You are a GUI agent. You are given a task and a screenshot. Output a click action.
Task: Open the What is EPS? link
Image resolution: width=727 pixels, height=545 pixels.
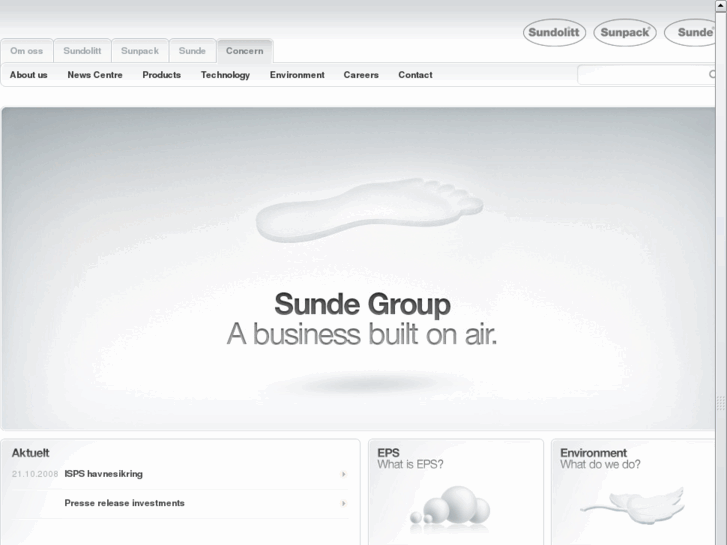click(410, 464)
